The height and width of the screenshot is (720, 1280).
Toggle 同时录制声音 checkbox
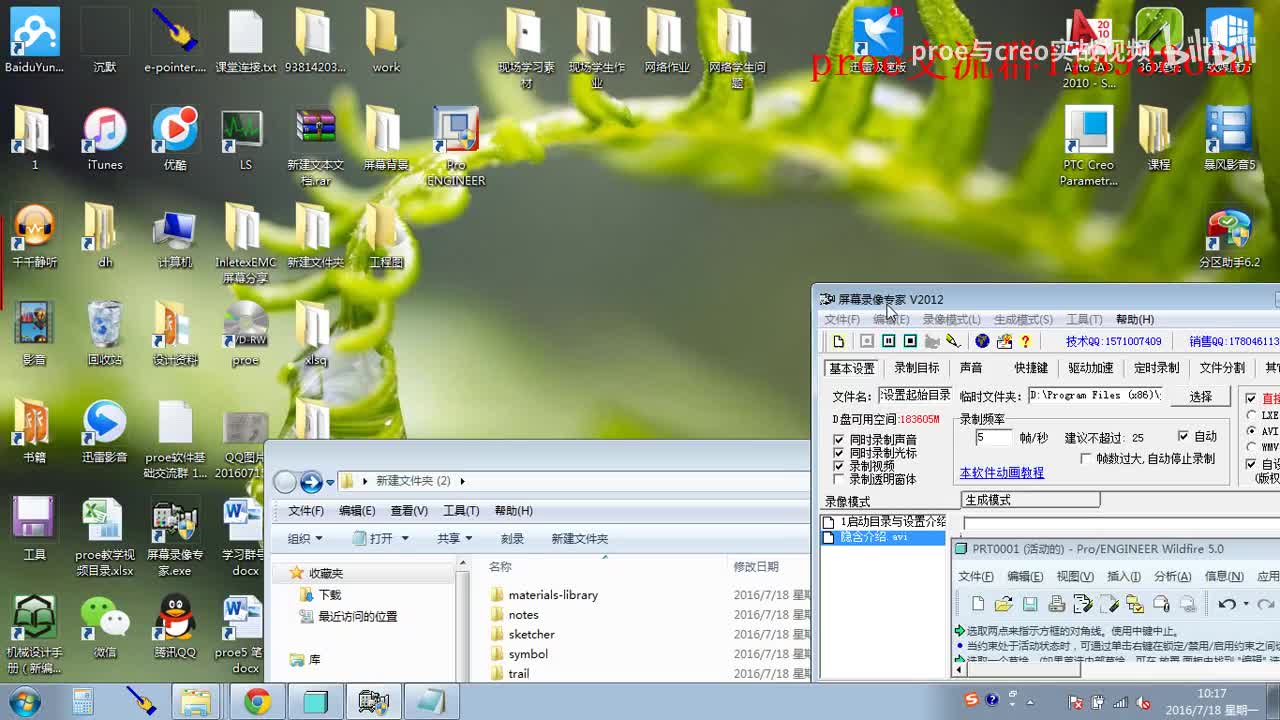coord(839,440)
